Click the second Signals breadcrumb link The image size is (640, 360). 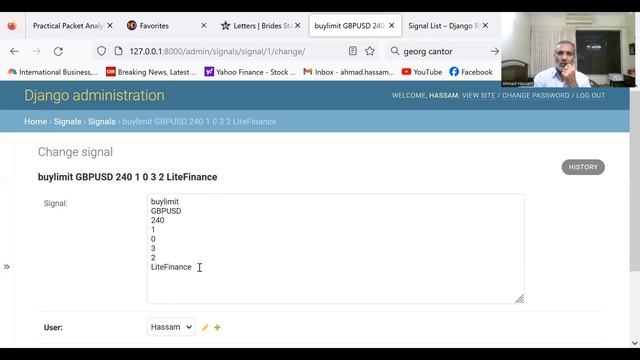pos(102,122)
